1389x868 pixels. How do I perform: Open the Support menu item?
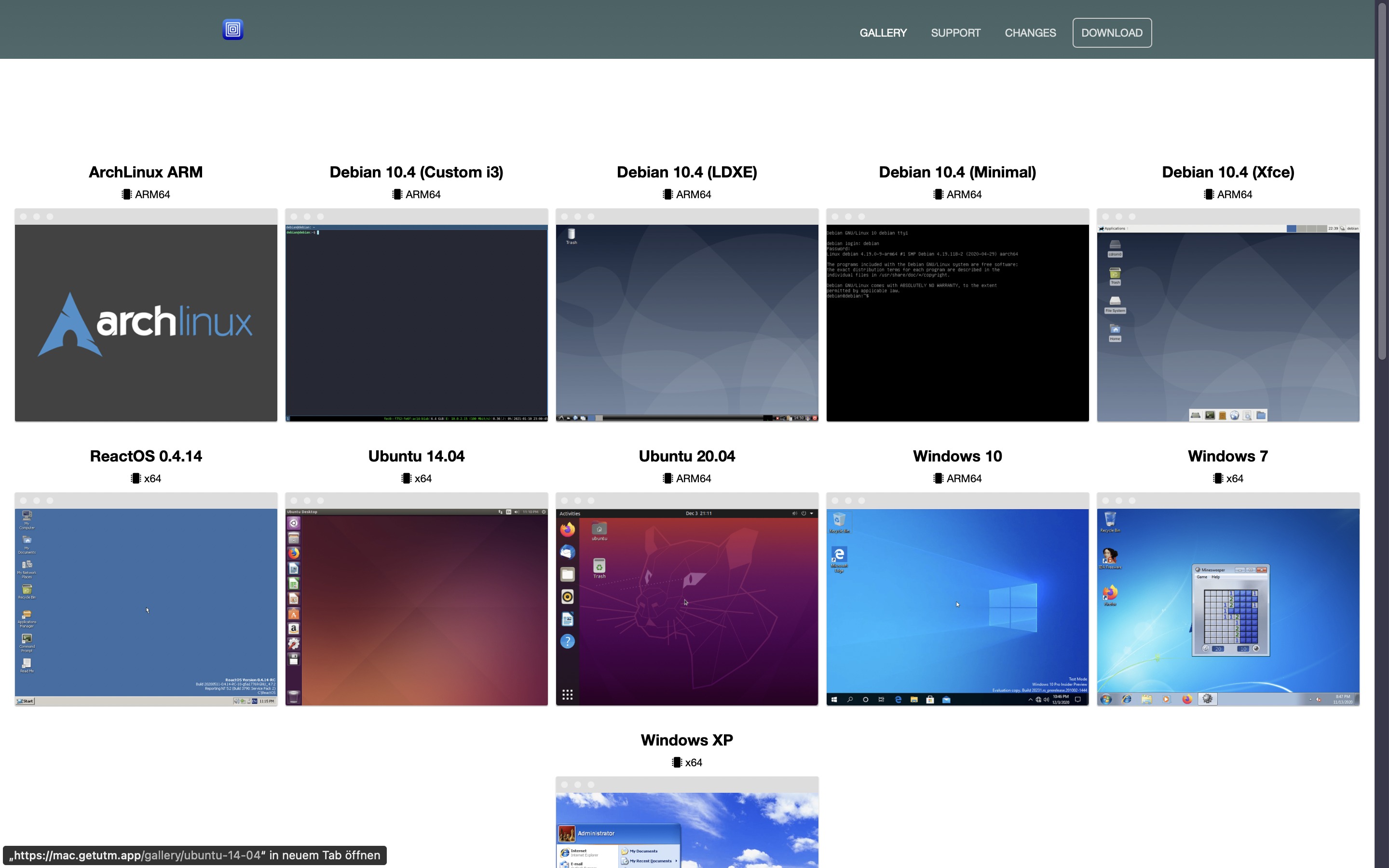click(x=955, y=33)
